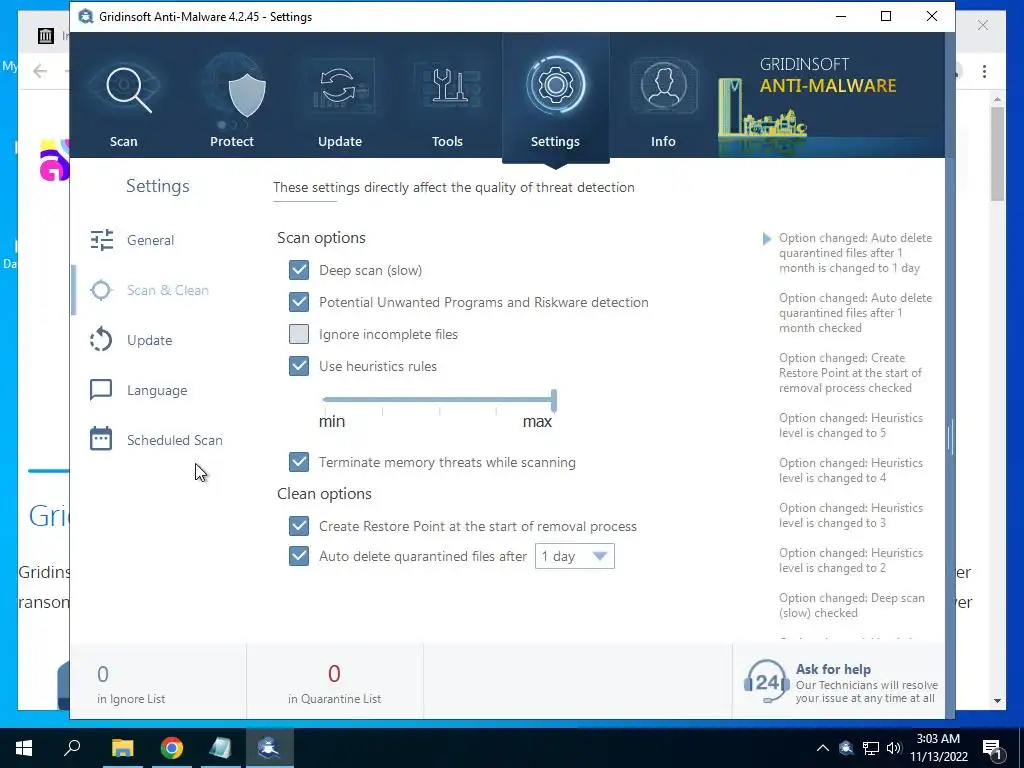The image size is (1024, 768).
Task: Click the GRIDINSOFT ANTI-MALWARE logo
Action: pos(828,76)
